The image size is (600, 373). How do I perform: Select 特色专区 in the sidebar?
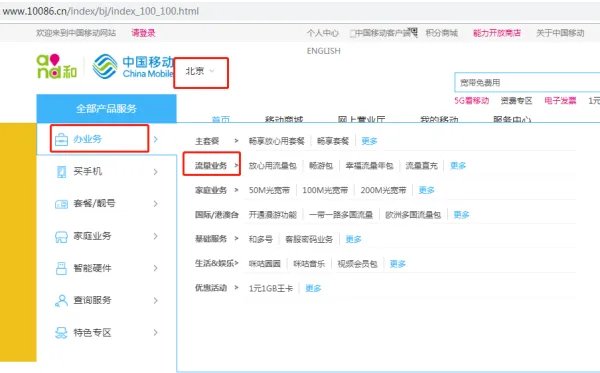coord(92,332)
